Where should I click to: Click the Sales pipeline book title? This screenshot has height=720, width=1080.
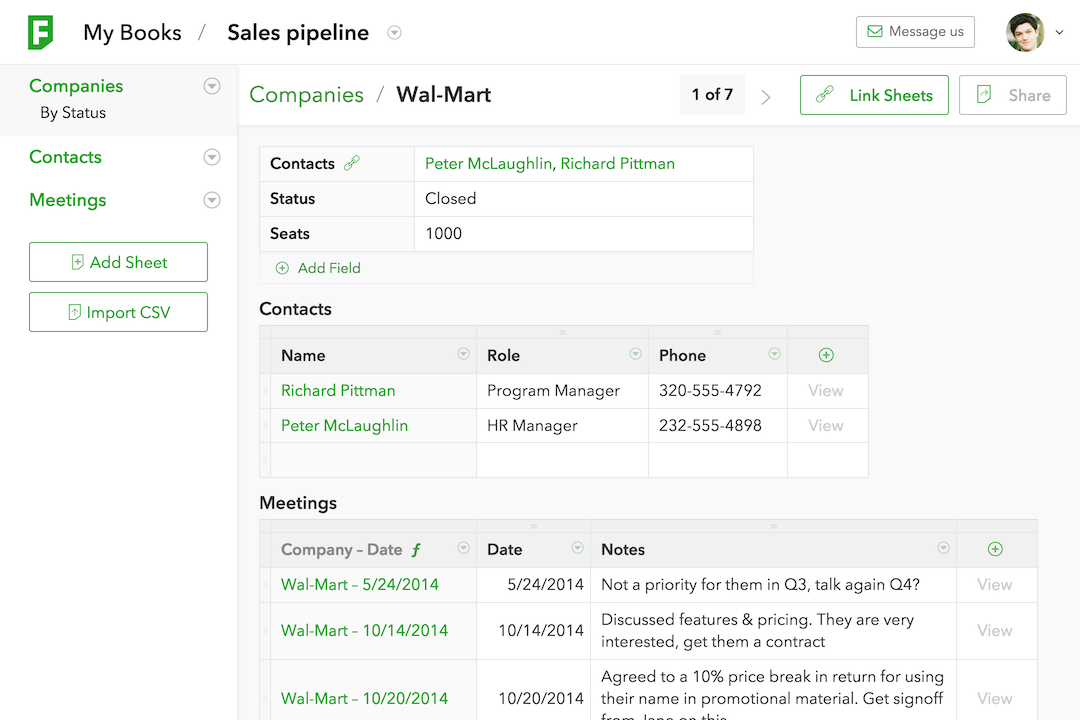pyautogui.click(x=298, y=32)
